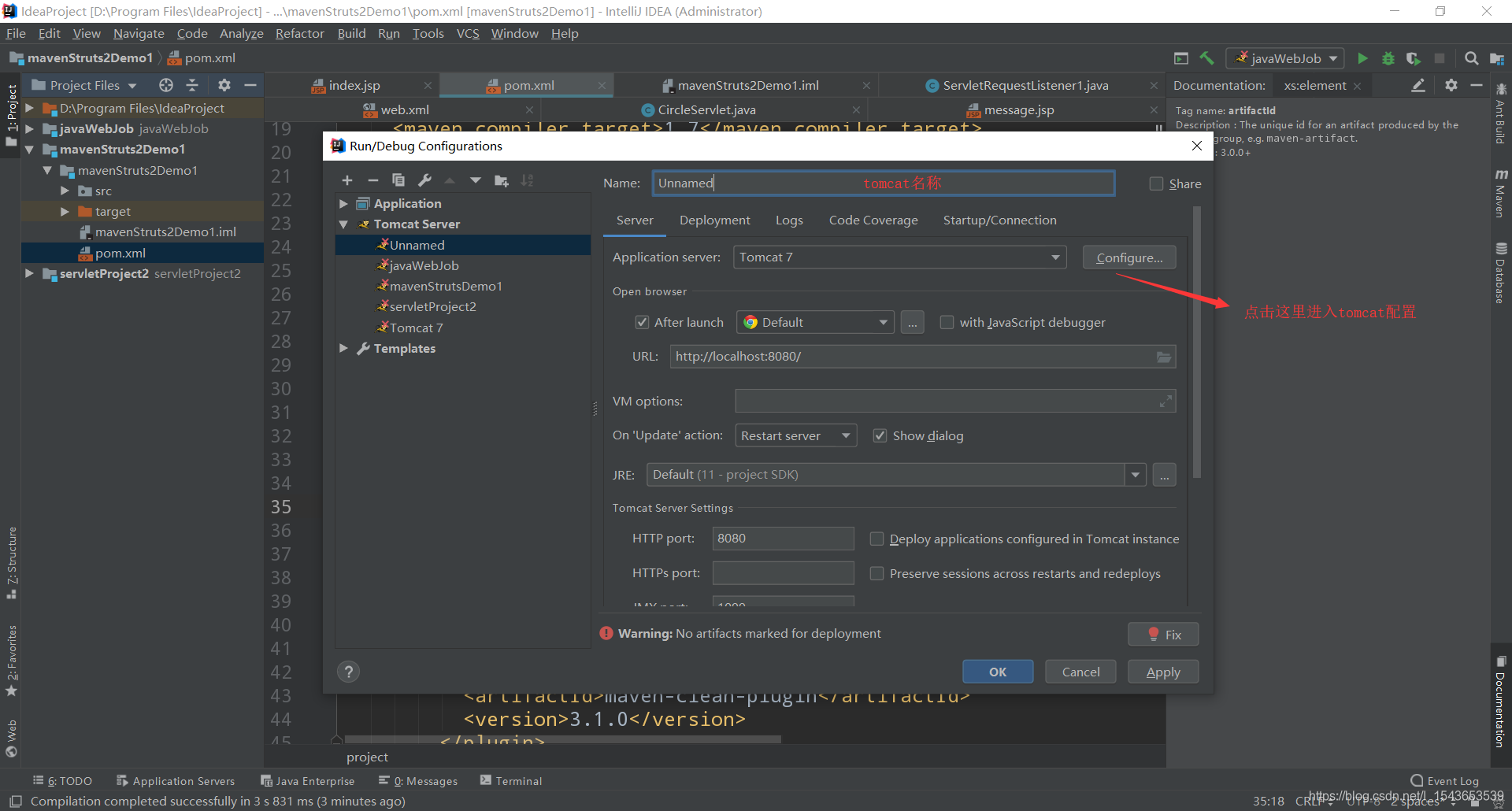The width and height of the screenshot is (1512, 811).
Task: Click the dialog's vertical scrollbar
Action: (1197, 343)
